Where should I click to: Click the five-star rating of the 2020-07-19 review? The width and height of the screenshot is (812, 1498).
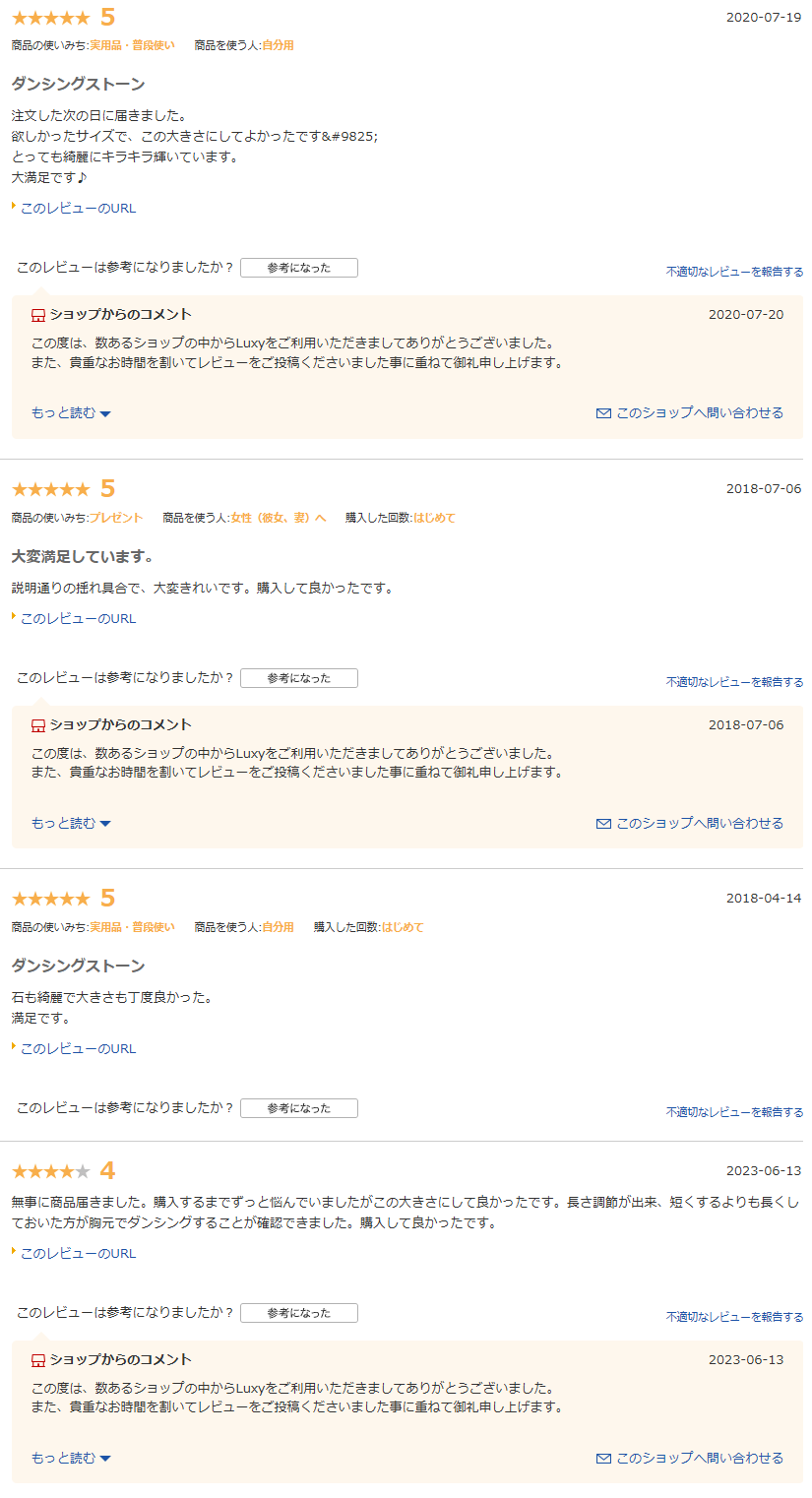[x=50, y=18]
